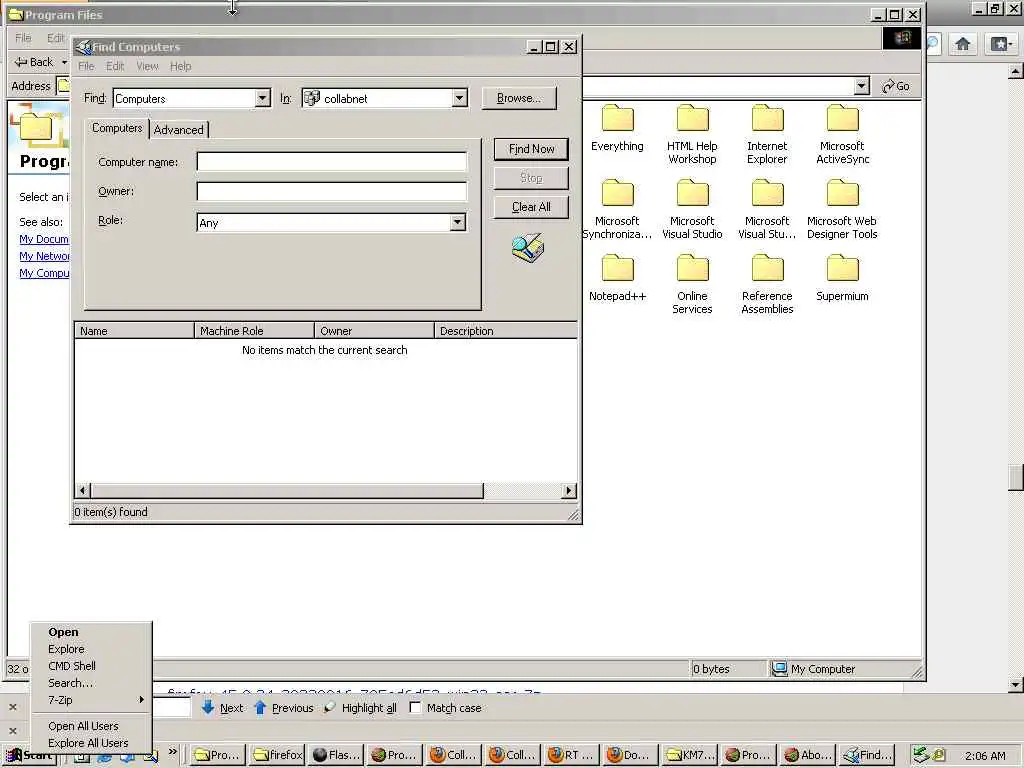Open the Back button history dropdown arrow
Image resolution: width=1024 pixels, height=768 pixels.
point(64,62)
